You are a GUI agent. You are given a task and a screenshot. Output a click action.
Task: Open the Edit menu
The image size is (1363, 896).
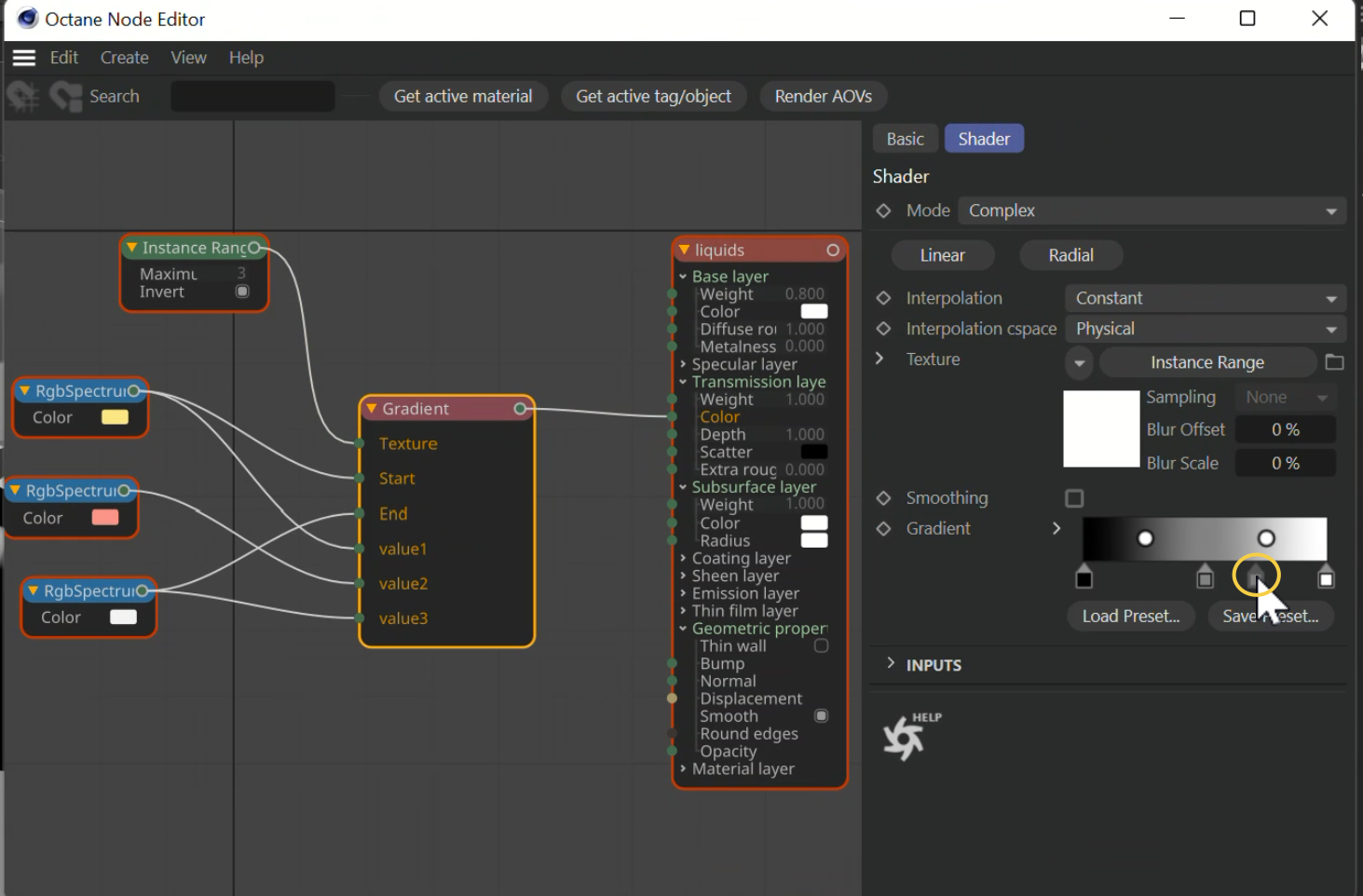tap(64, 58)
